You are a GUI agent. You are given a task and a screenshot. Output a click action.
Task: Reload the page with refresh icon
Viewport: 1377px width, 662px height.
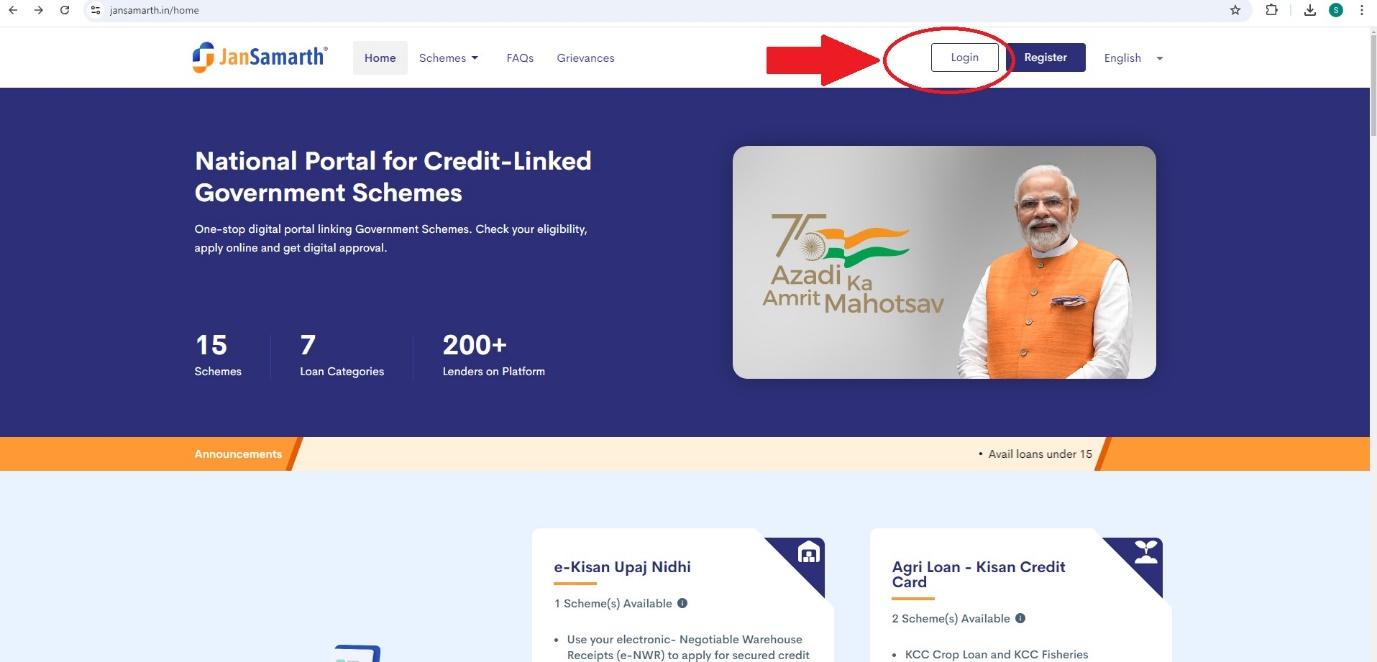pos(65,10)
